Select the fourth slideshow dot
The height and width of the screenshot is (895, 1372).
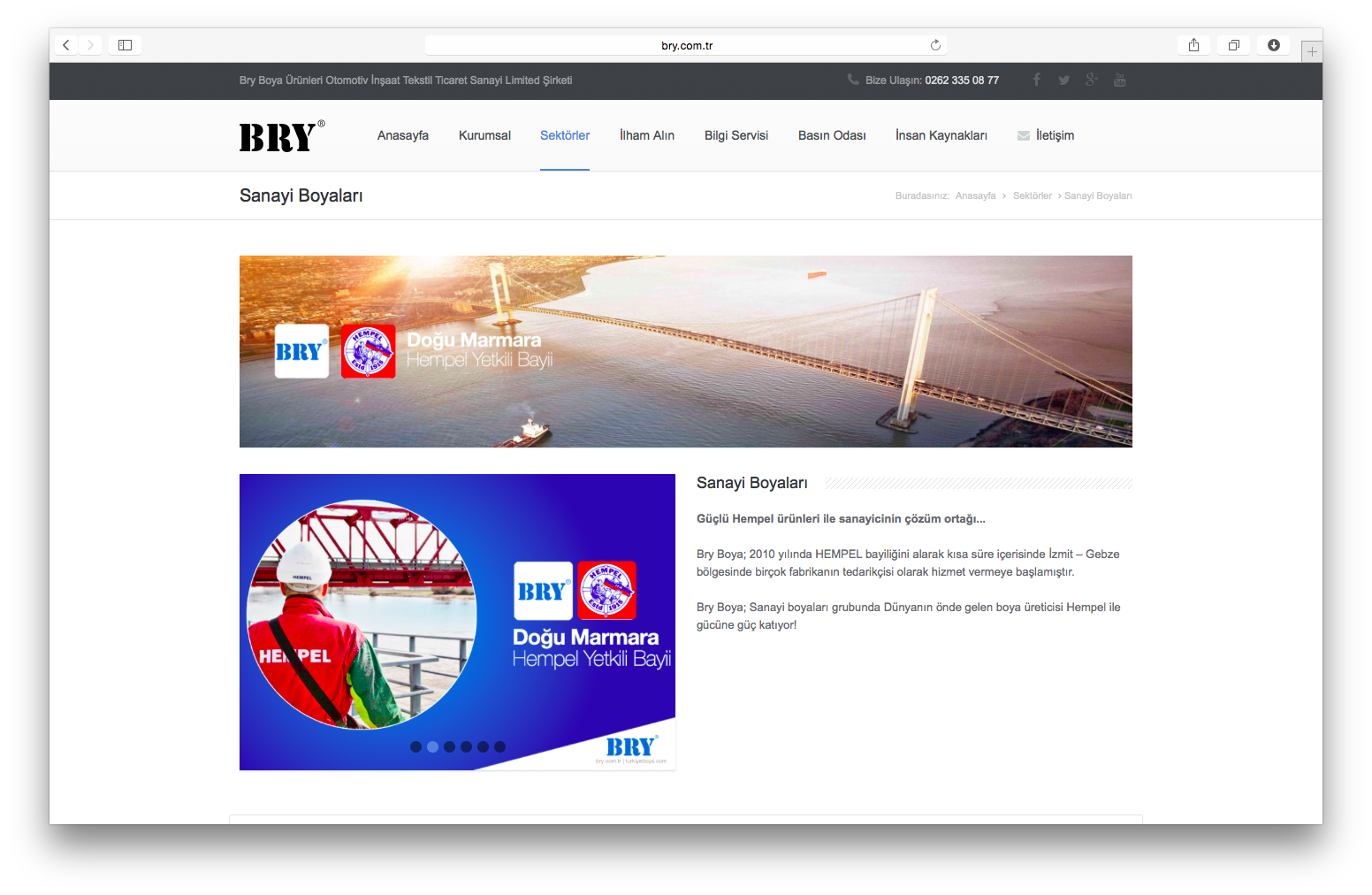pos(466,746)
